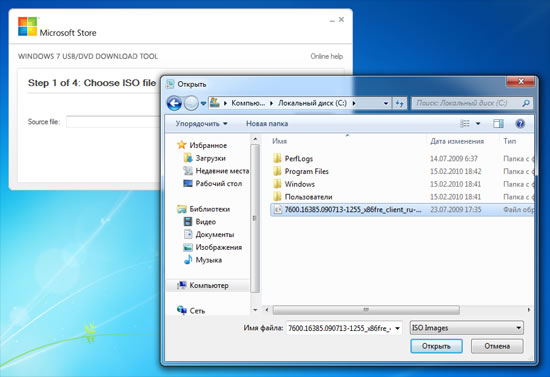Click Online help link in the Download Tool window

(x=327, y=56)
